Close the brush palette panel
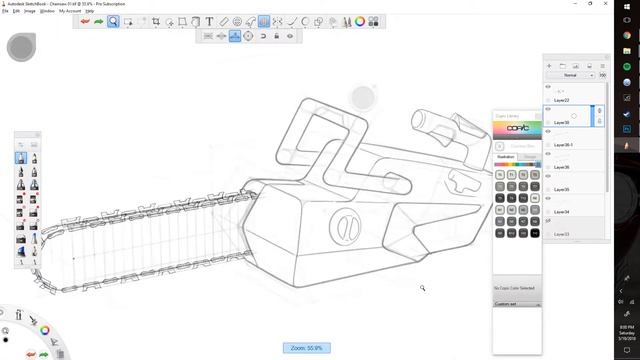 37,135
